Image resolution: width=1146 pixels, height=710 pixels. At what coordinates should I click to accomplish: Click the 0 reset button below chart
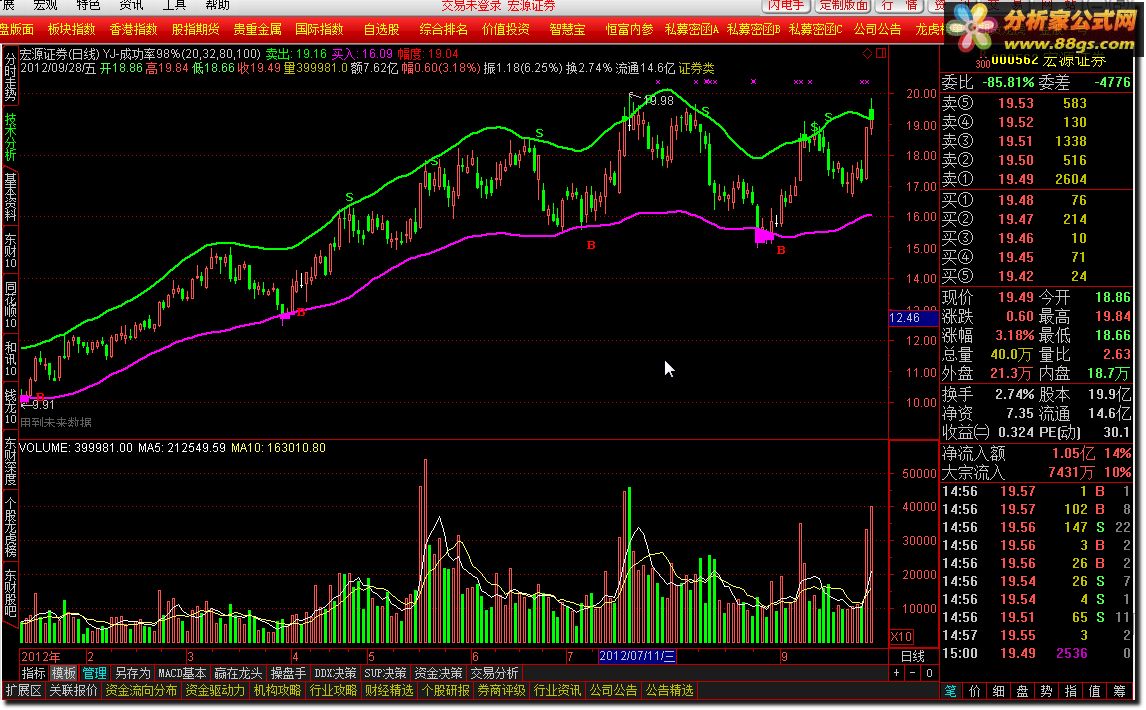point(928,673)
